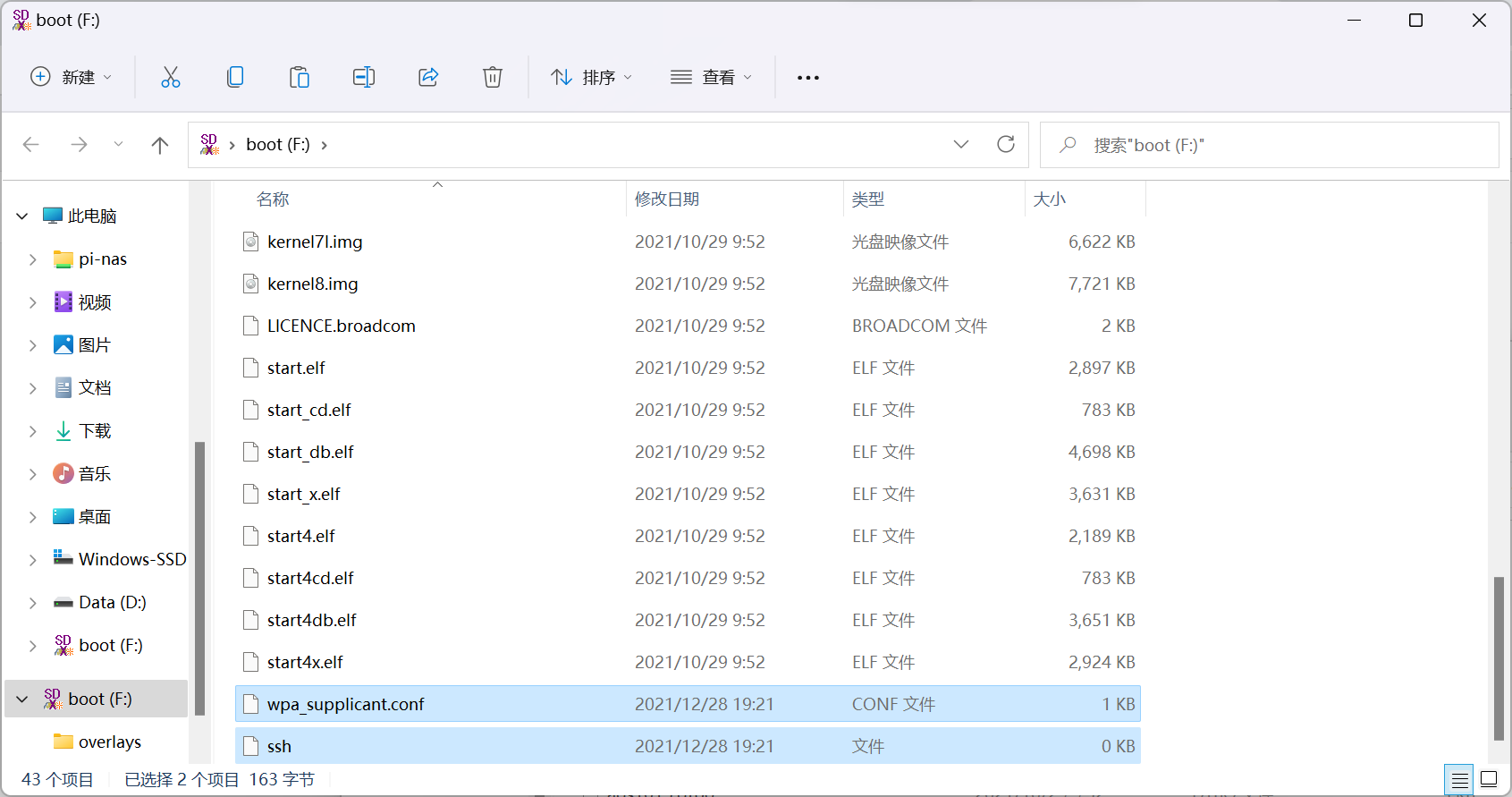Click the Delete trash icon

pos(493,77)
